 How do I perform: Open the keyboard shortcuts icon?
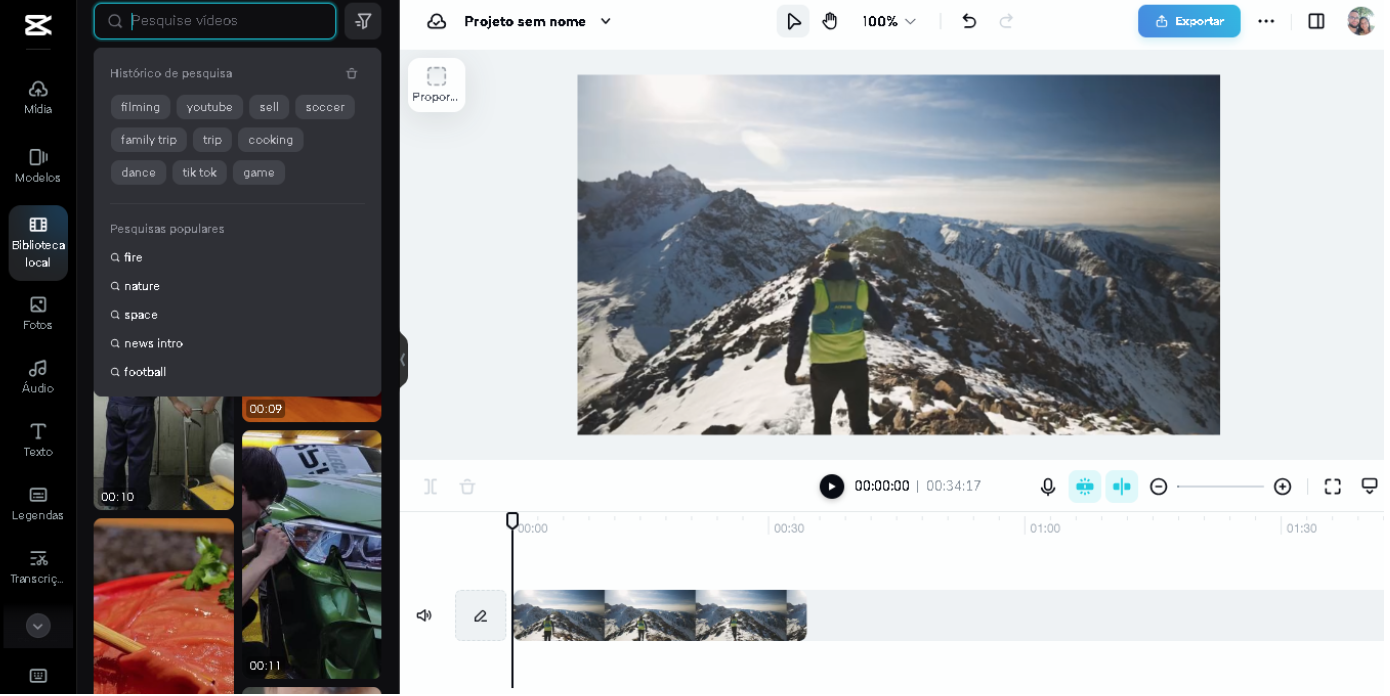click(38, 677)
